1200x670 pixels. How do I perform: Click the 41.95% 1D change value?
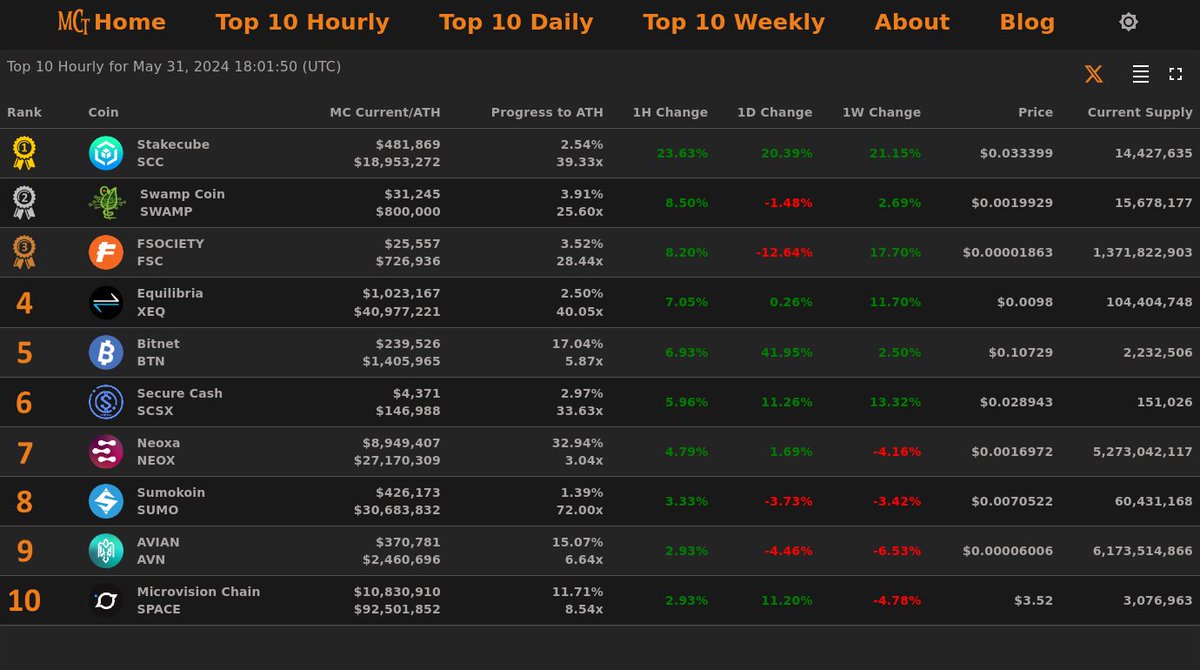(786, 352)
